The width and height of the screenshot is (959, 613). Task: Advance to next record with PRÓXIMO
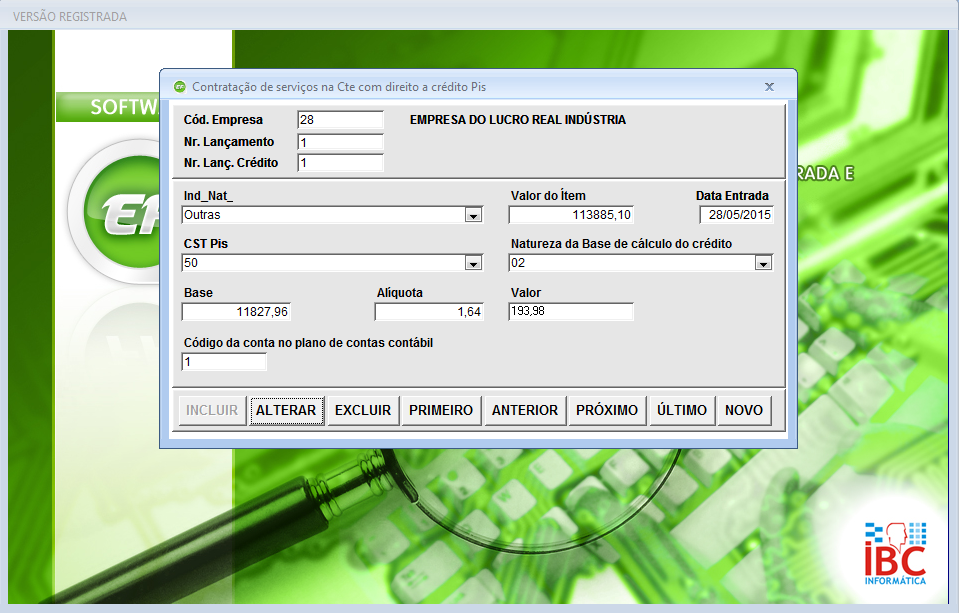click(607, 410)
